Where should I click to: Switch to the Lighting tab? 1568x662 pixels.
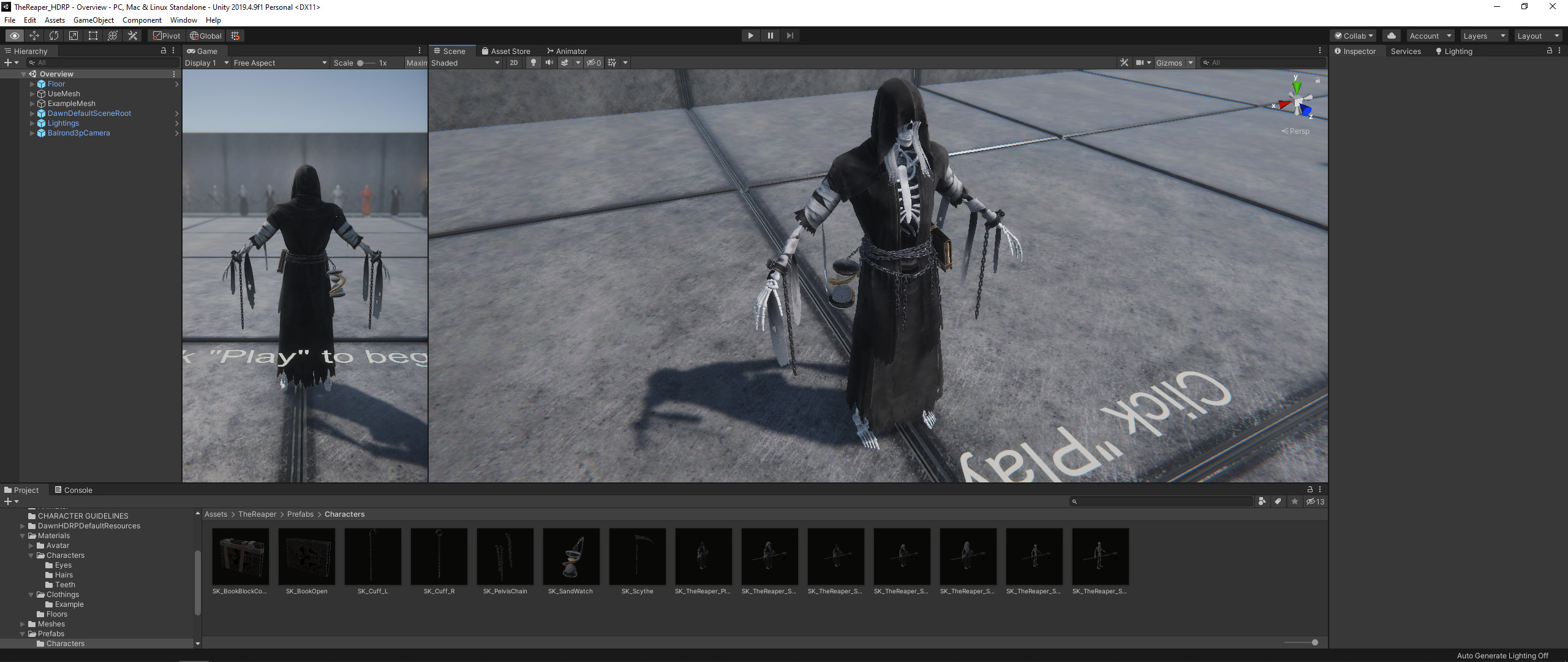(x=1453, y=51)
